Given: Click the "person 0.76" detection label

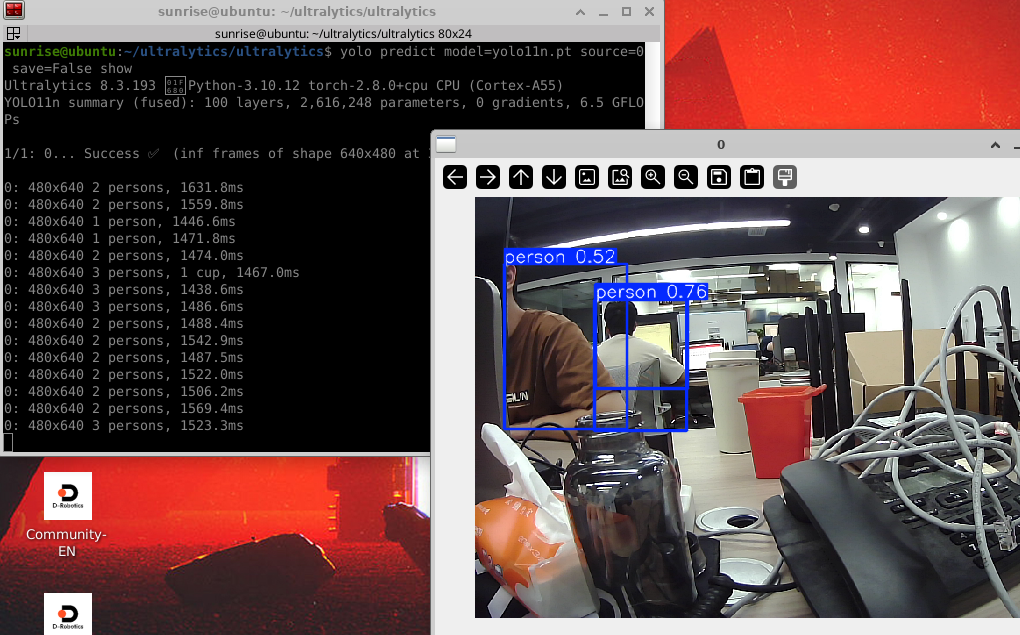Looking at the screenshot, I should (x=652, y=292).
